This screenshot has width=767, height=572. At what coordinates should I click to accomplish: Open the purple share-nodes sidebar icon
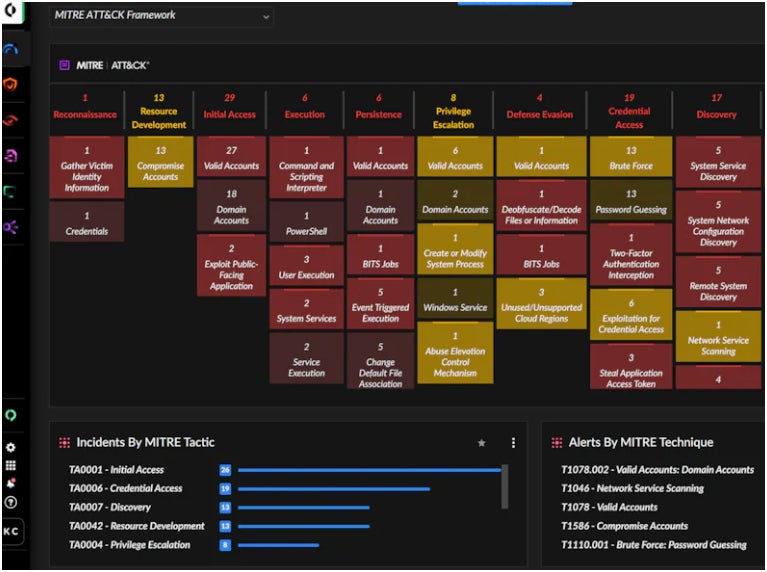11,227
